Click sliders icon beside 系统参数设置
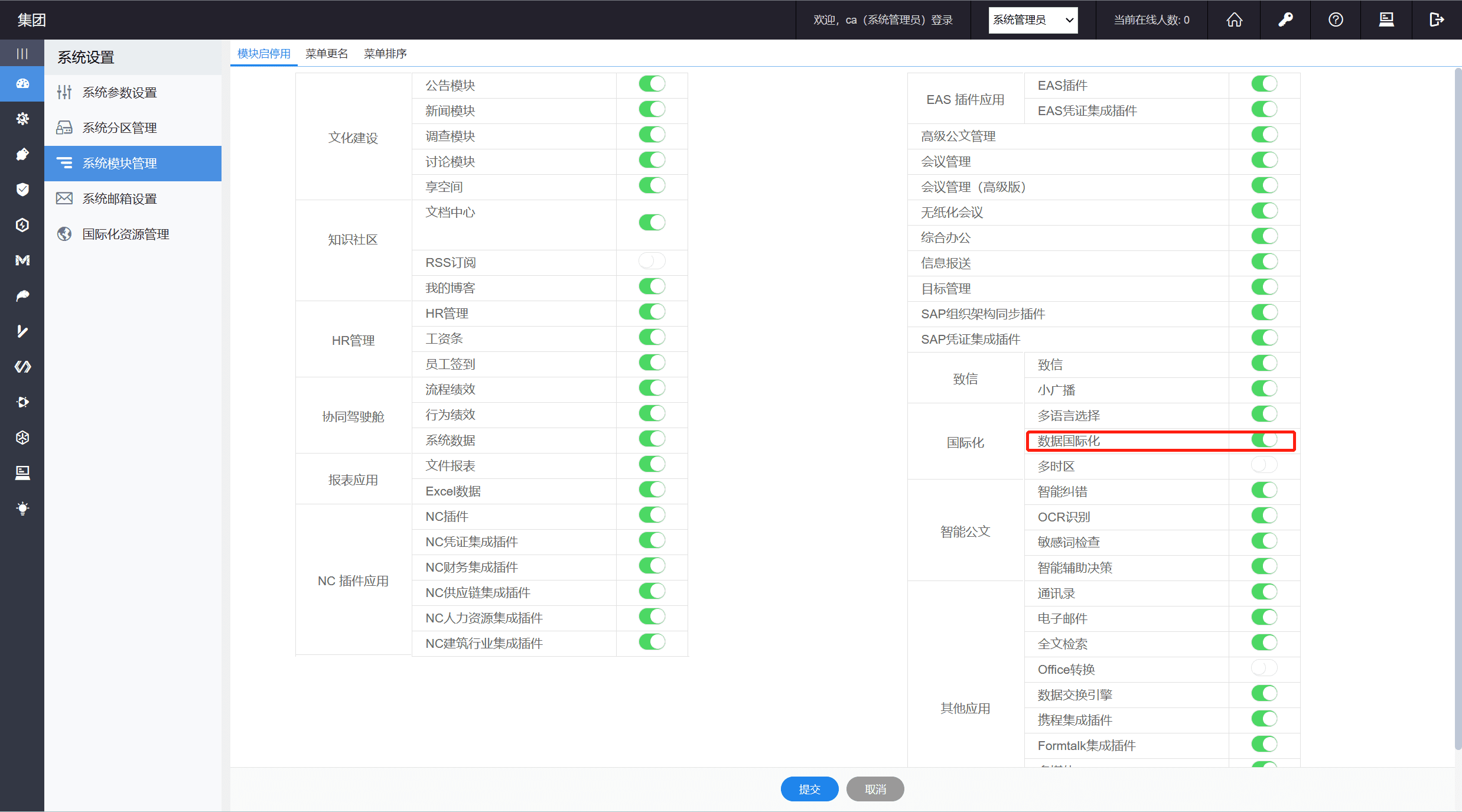Viewport: 1462px width, 812px height. 64,92
